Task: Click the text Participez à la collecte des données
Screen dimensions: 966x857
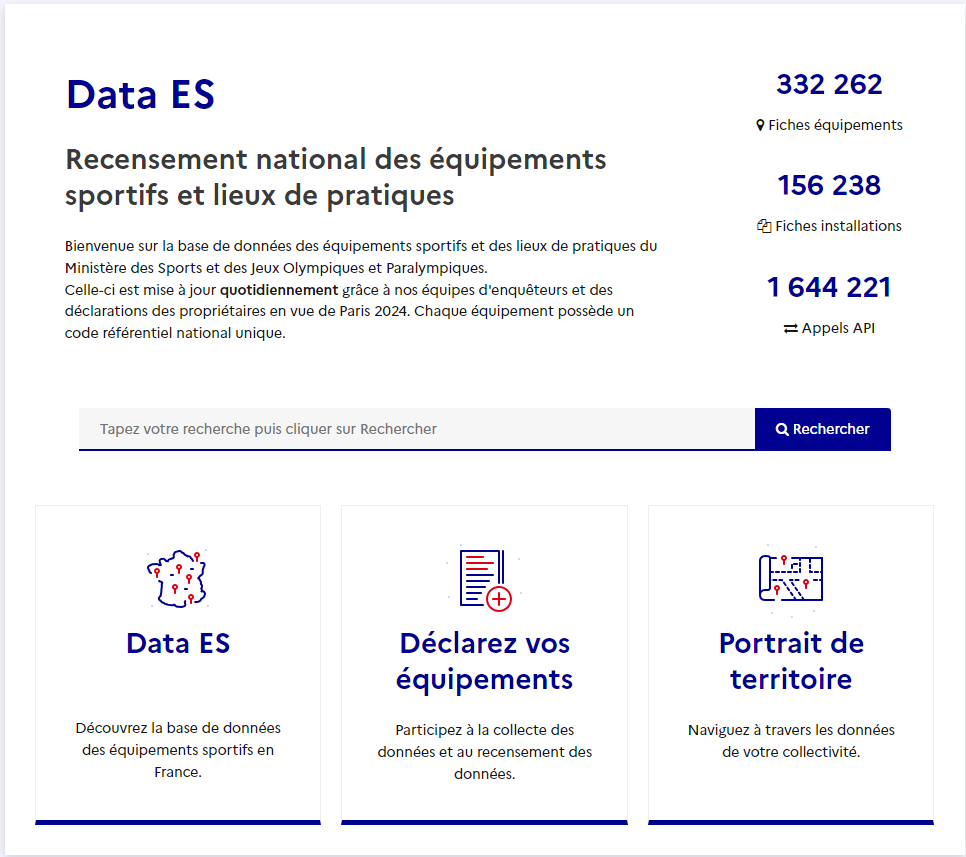Action: tap(485, 752)
